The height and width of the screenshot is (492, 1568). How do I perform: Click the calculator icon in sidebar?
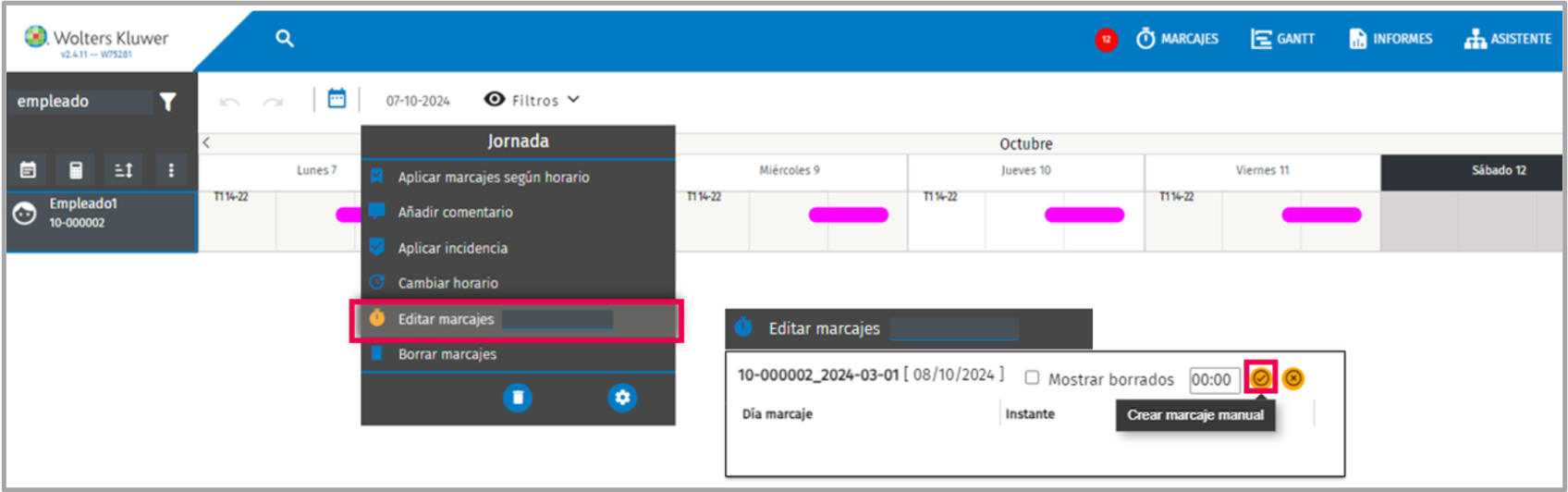pyautogui.click(x=76, y=170)
